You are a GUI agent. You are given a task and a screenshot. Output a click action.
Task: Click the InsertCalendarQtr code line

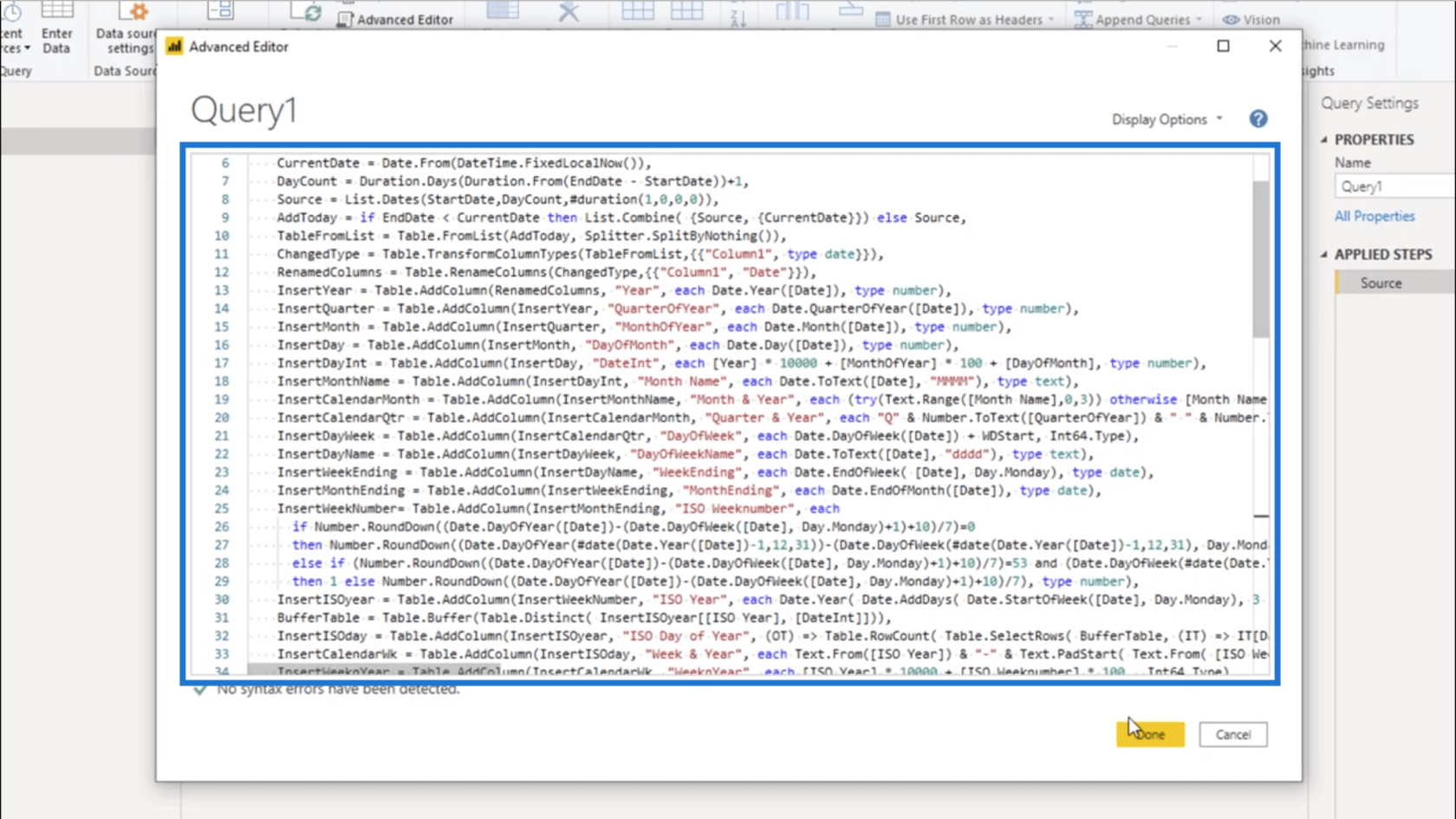pyautogui.click(x=771, y=418)
